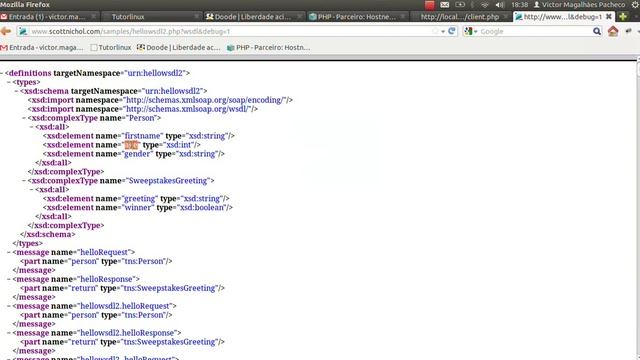Close the Tutorlinux tab
The image size is (640, 360).
(x=197, y=17)
